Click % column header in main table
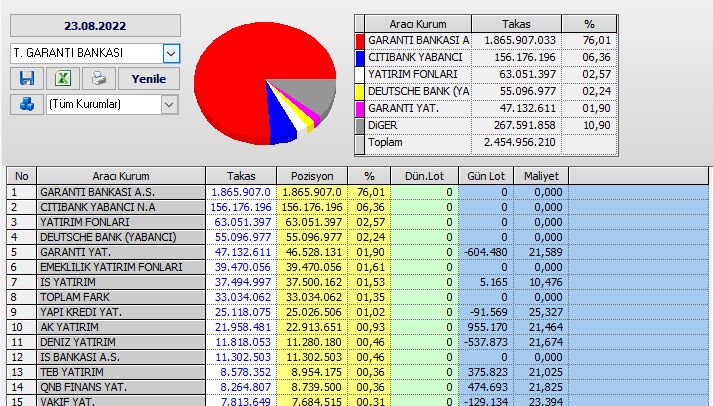 tap(369, 176)
